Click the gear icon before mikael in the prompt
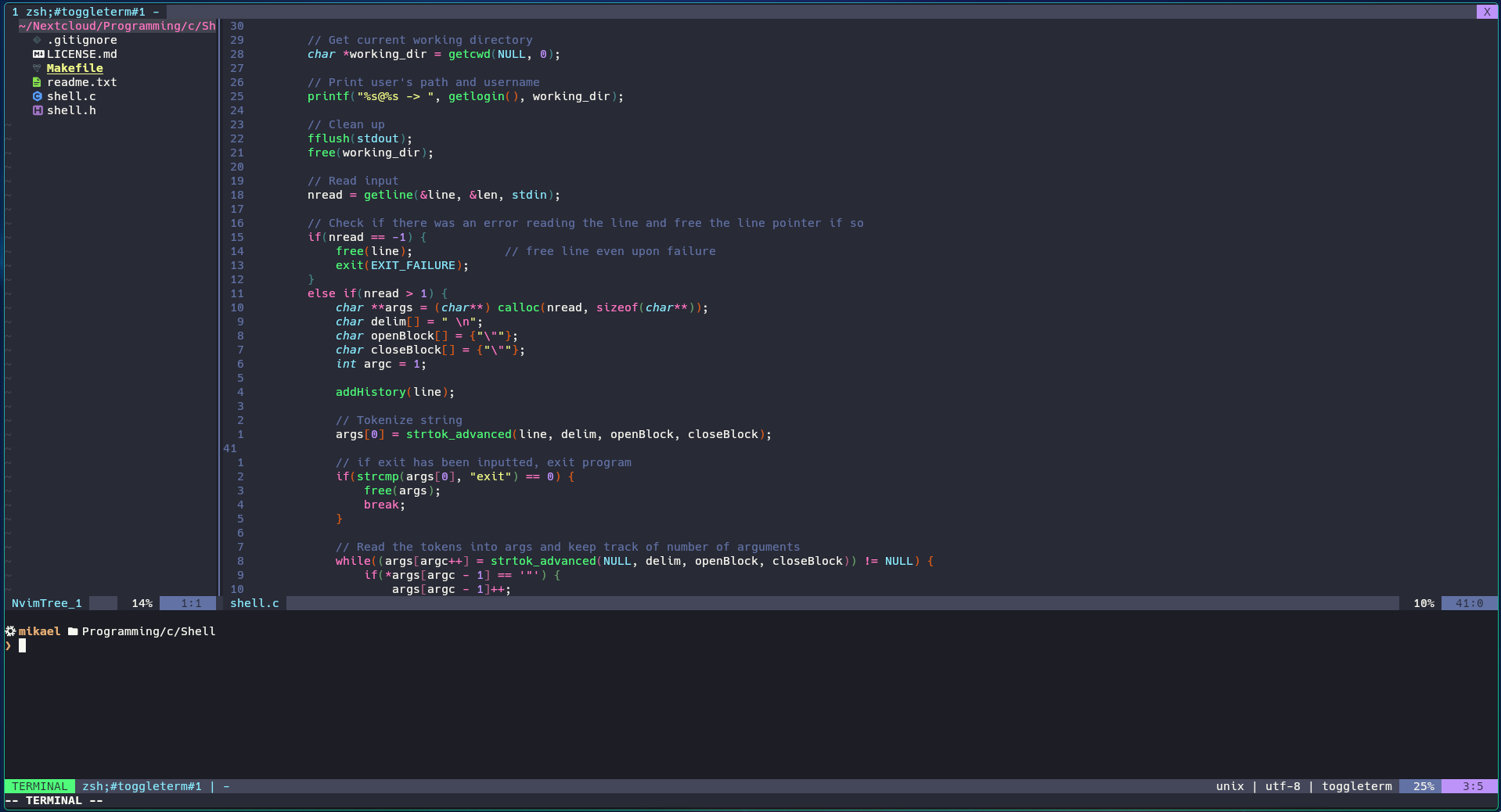Viewport: 1501px width, 812px height. pyautogui.click(x=10, y=631)
